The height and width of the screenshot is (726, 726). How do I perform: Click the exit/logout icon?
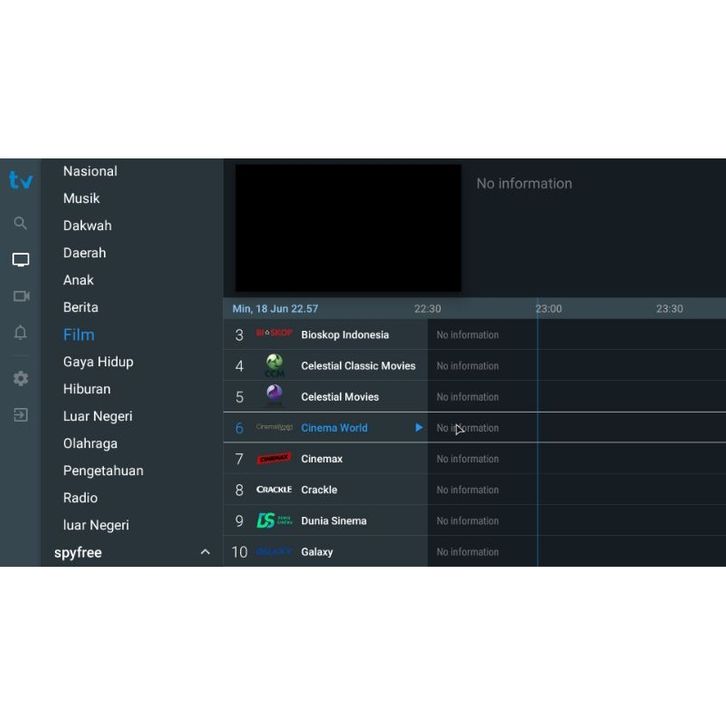point(20,415)
